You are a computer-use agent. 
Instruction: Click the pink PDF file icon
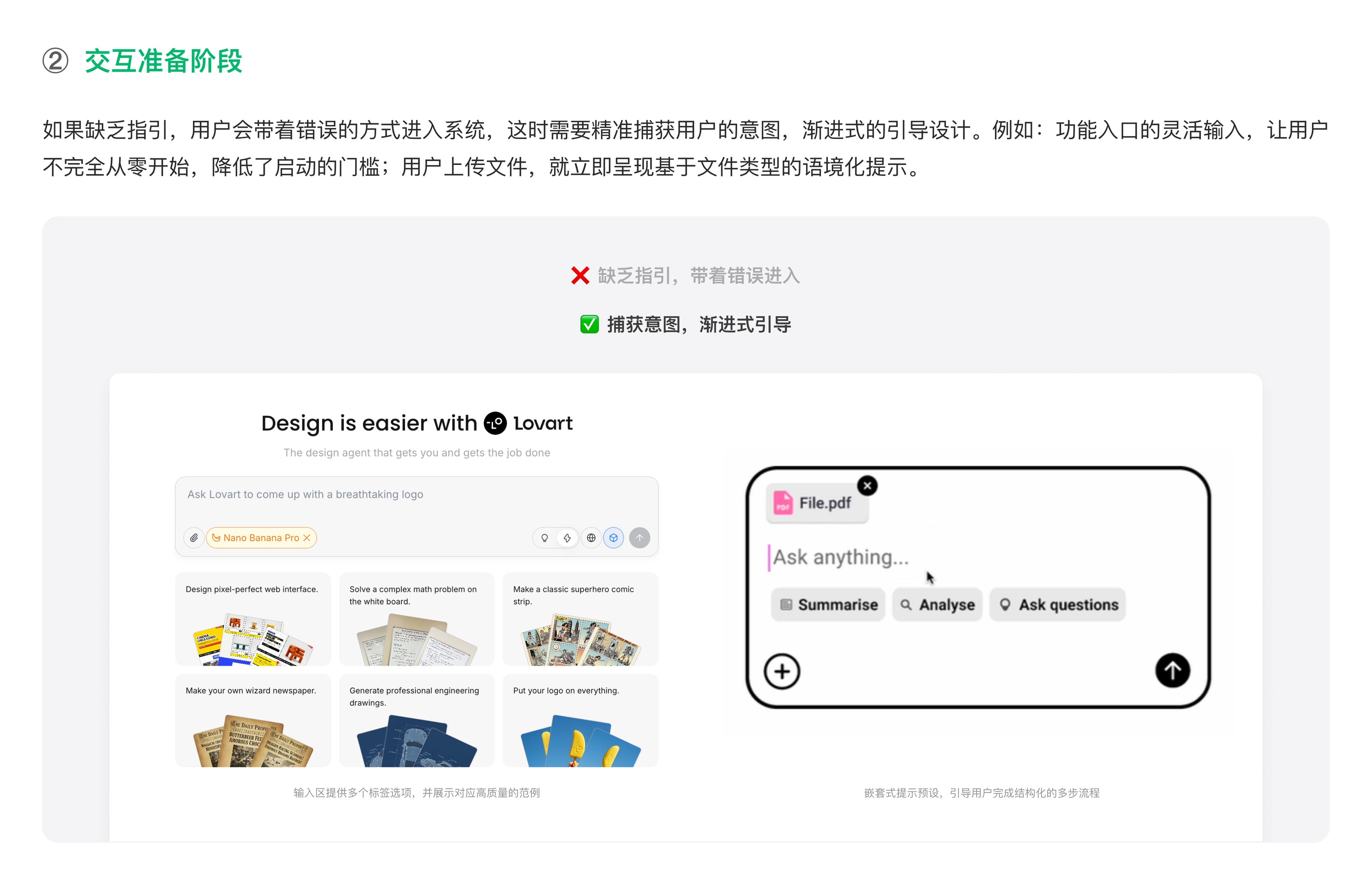tap(782, 503)
